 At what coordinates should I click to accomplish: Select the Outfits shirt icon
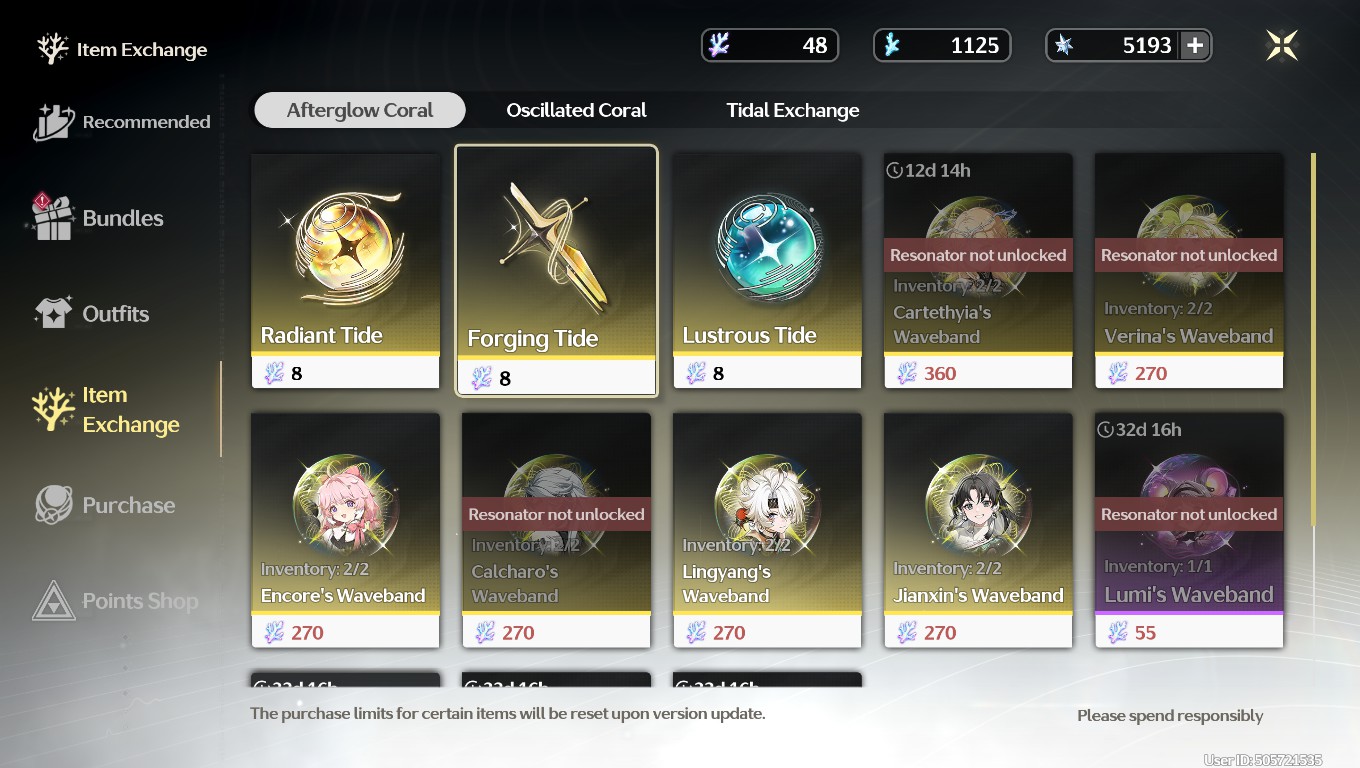54,313
